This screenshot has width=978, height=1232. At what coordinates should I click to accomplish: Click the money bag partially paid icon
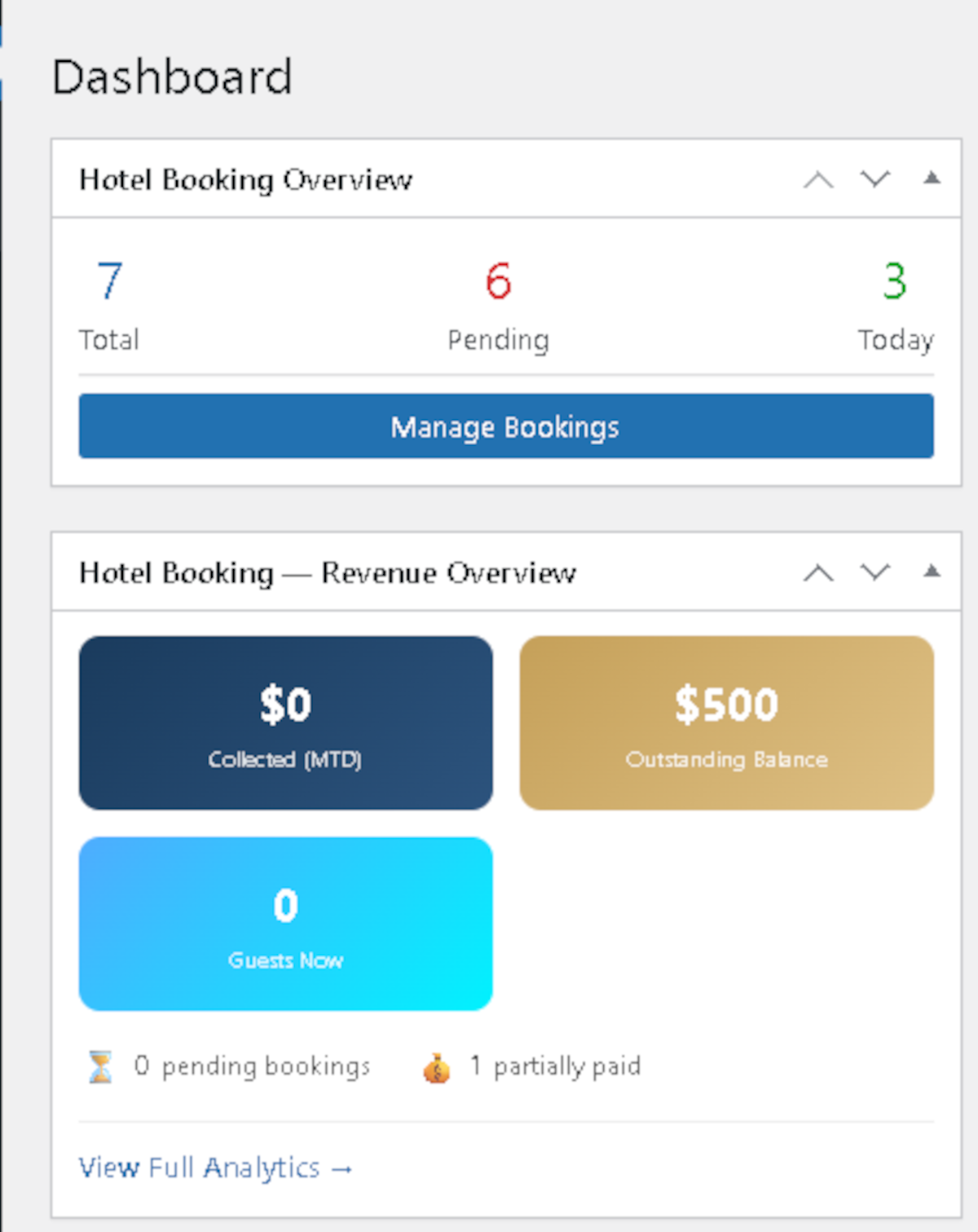[x=437, y=1069]
